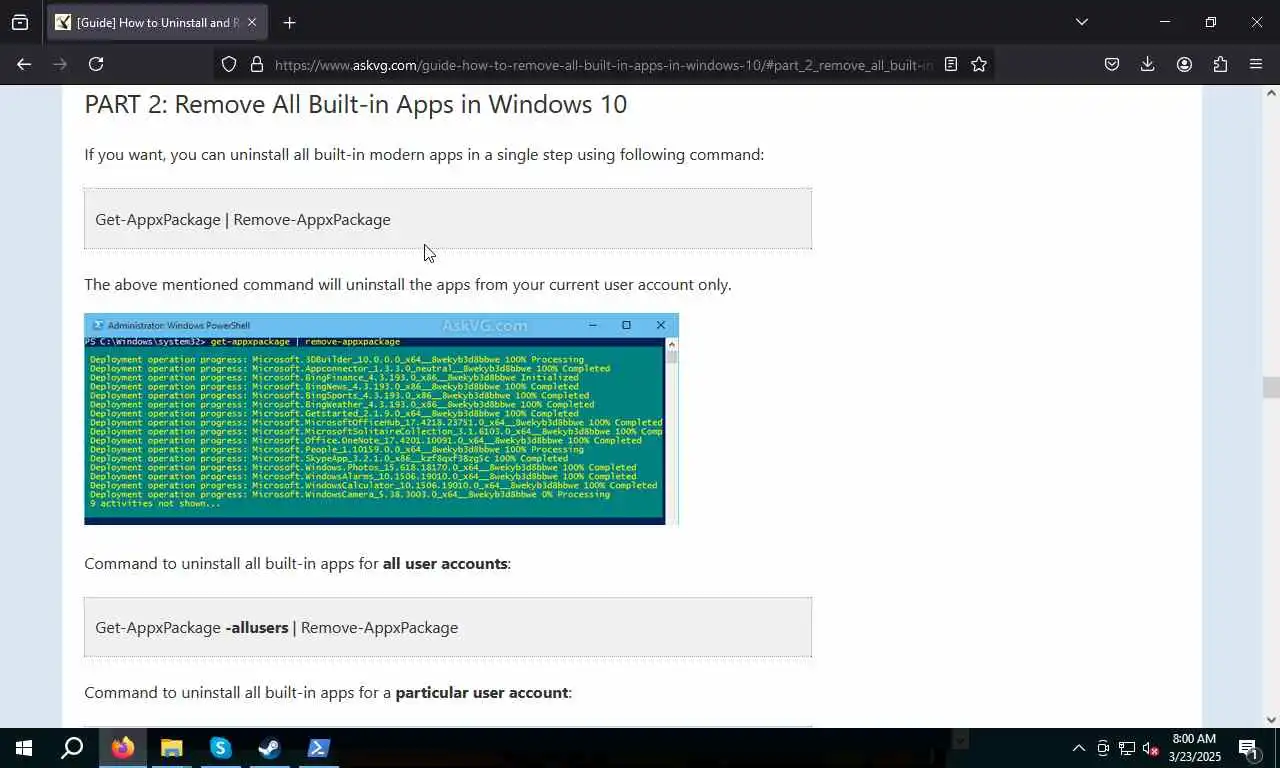Click the 'Meet Now' style tray icon
This screenshot has width=1280, height=768.
click(x=1103, y=748)
